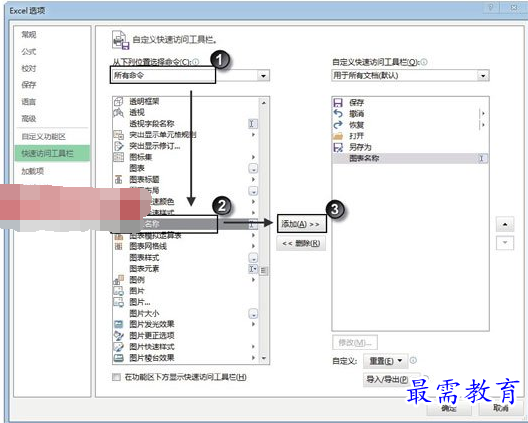Expand submenu arrow of 撤消 in right list
This screenshot has height=423, width=528.
click(x=483, y=114)
